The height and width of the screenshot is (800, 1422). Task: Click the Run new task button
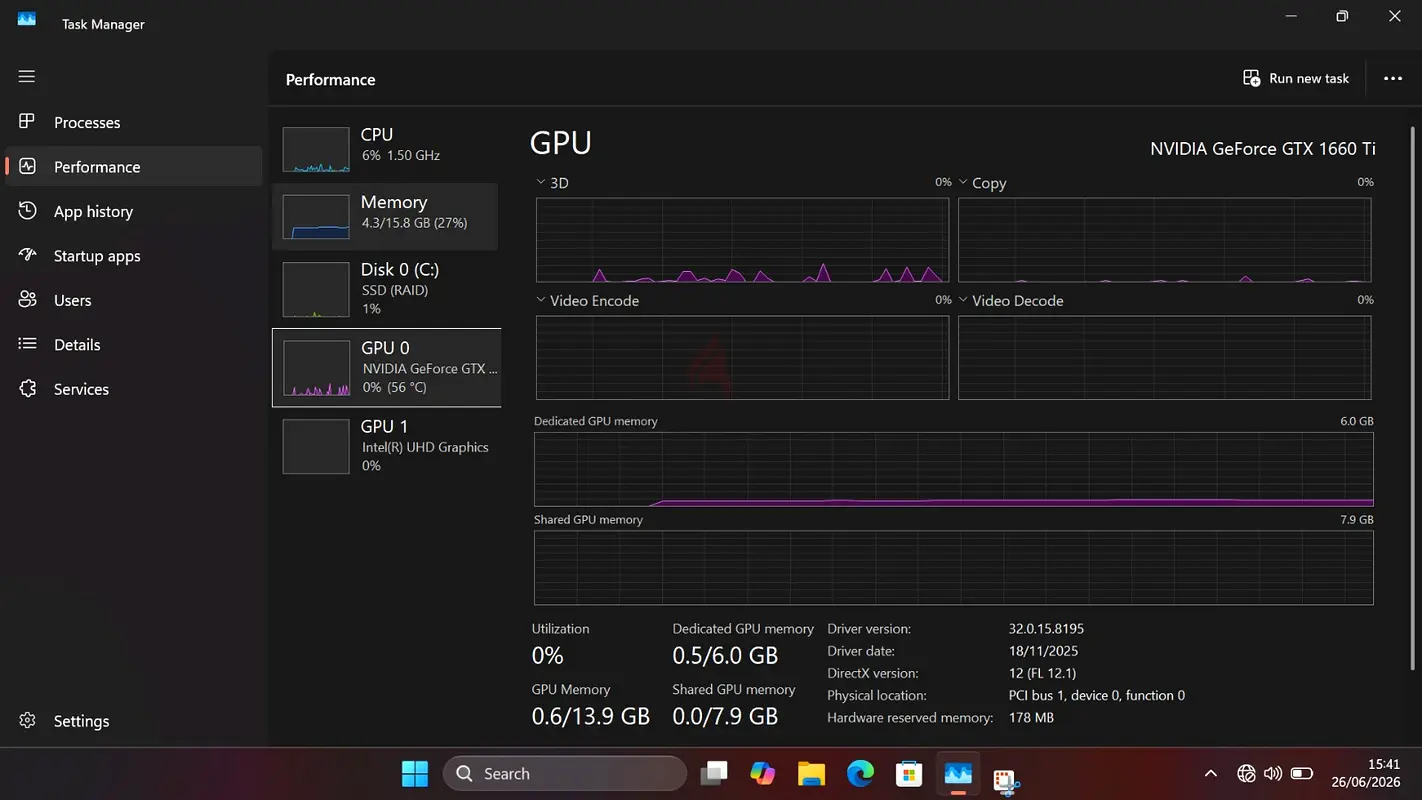1296,78
